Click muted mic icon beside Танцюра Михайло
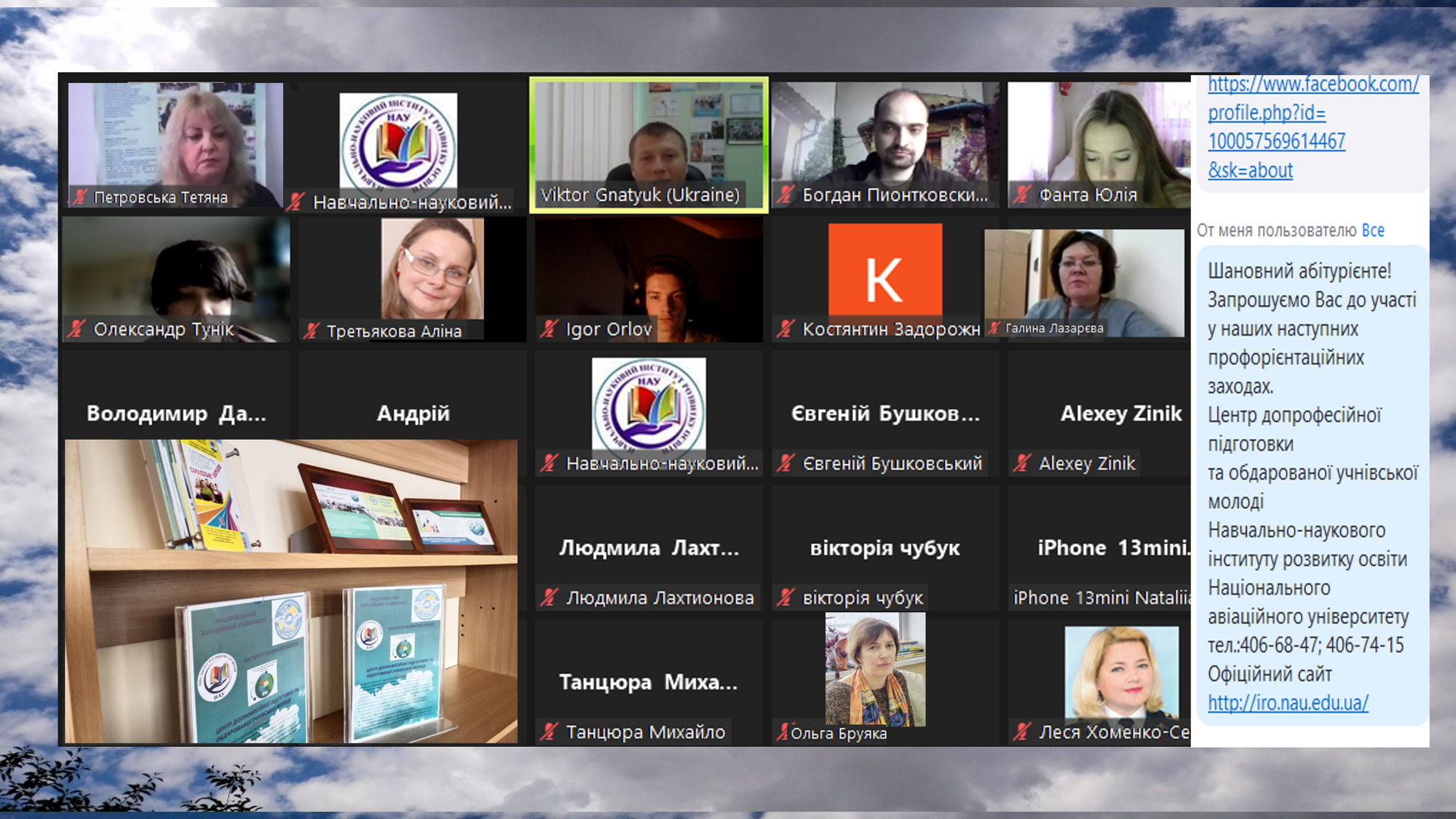1456x819 pixels. pyautogui.click(x=549, y=732)
